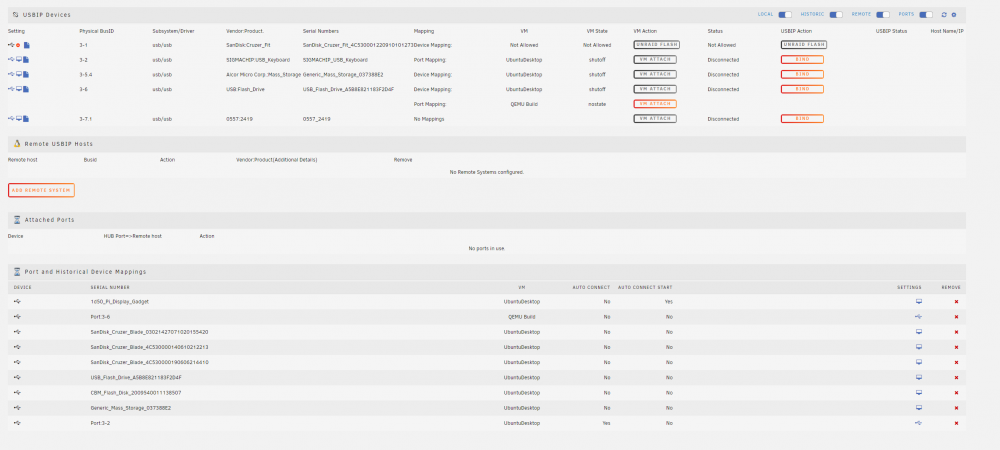Click the USB icon on the 3-6 flash drive row
The image size is (1000, 450).
[x=11, y=89]
